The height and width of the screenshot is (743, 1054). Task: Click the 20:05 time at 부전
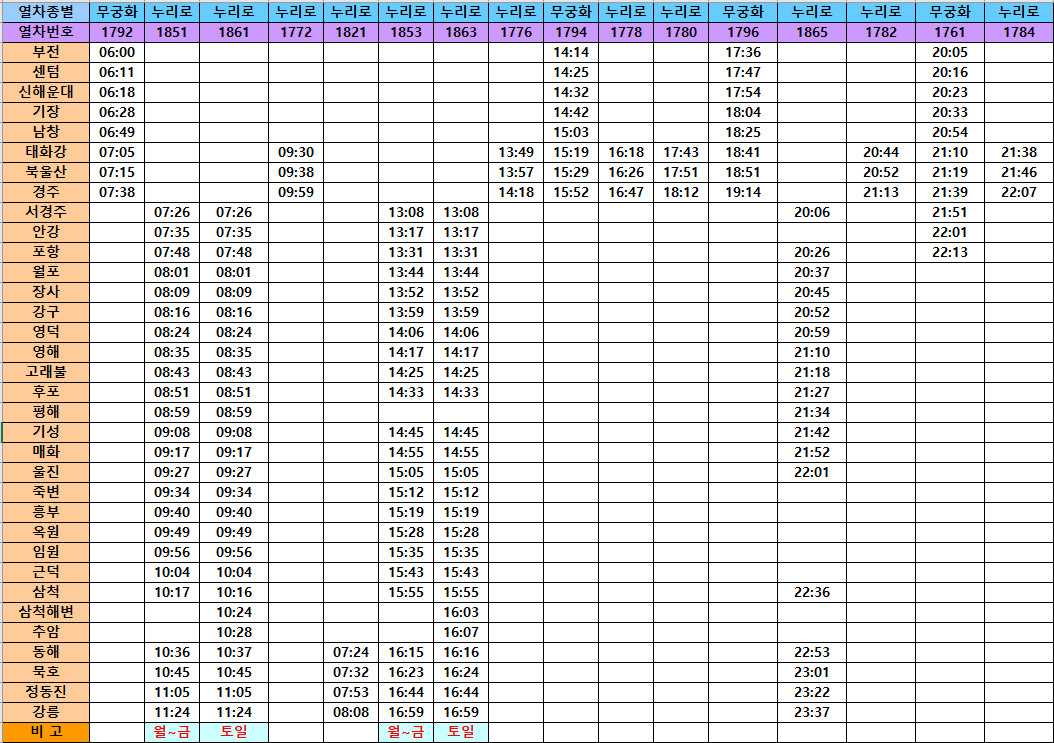[x=950, y=52]
